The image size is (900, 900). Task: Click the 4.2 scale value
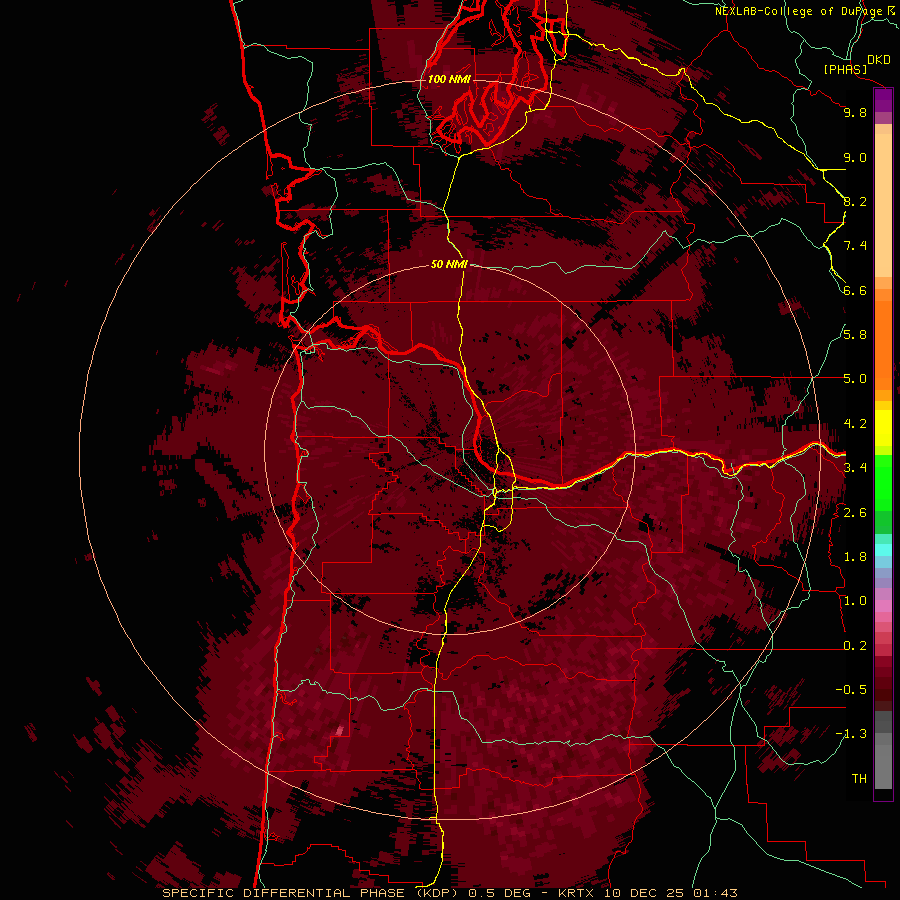coord(855,424)
